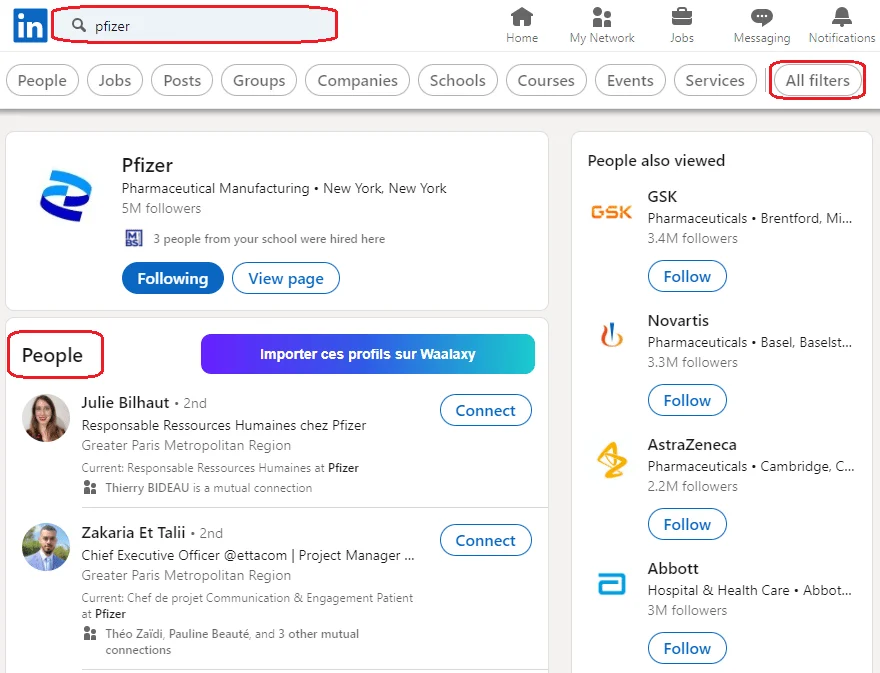880x673 pixels.
Task: Open the Novartis company name link
Action: coord(678,321)
